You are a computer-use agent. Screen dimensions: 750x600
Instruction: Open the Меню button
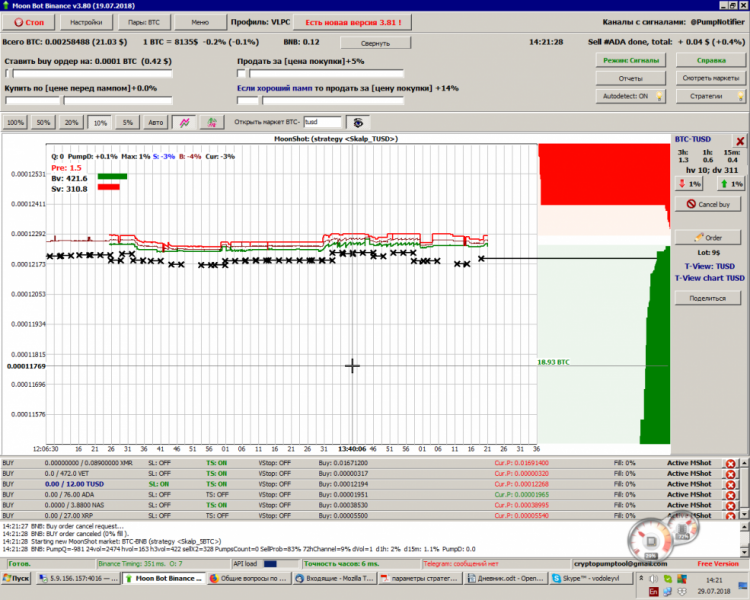(x=200, y=22)
